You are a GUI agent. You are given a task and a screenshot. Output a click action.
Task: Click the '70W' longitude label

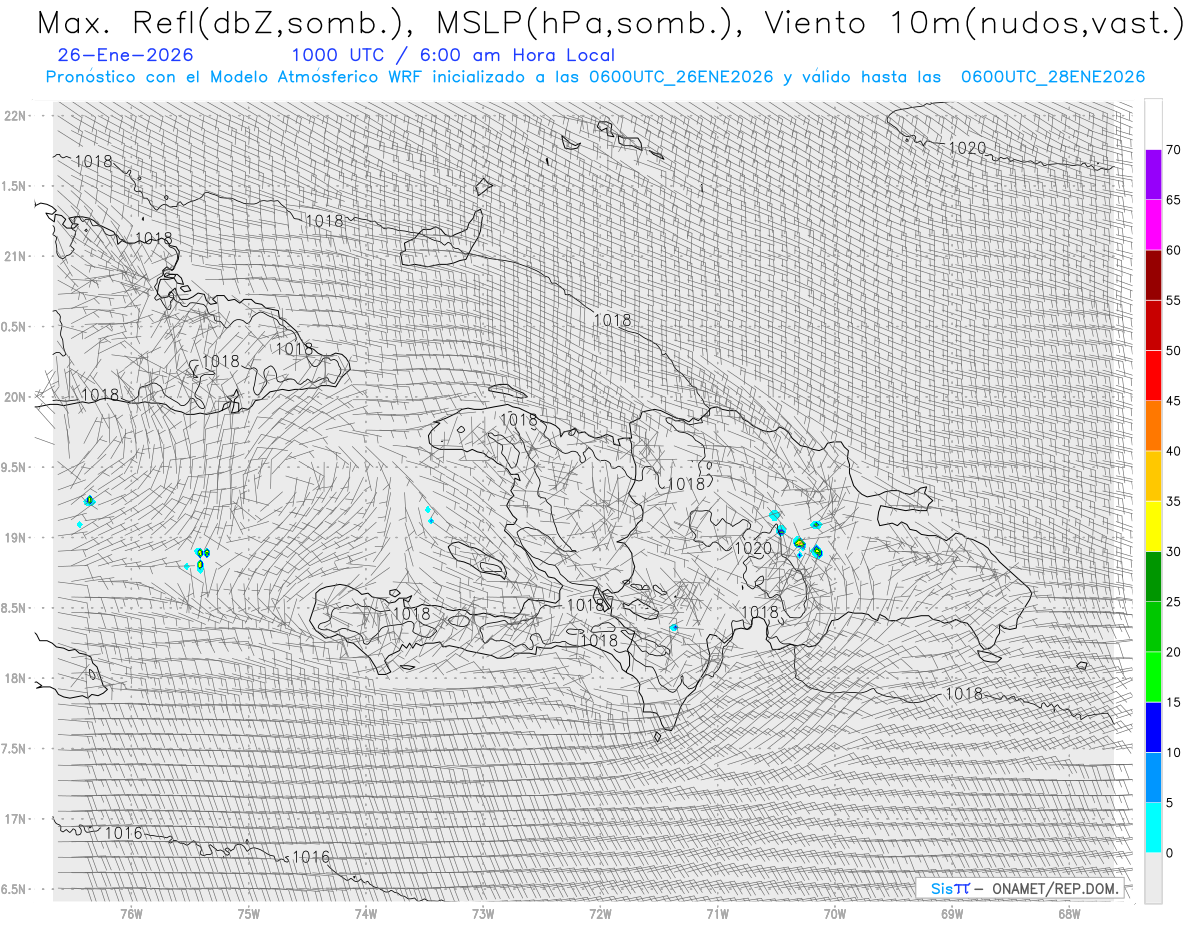click(835, 914)
